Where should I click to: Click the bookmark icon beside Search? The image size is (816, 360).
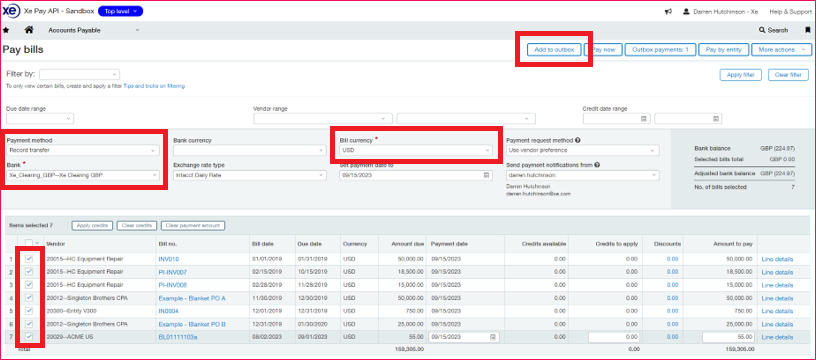(807, 30)
